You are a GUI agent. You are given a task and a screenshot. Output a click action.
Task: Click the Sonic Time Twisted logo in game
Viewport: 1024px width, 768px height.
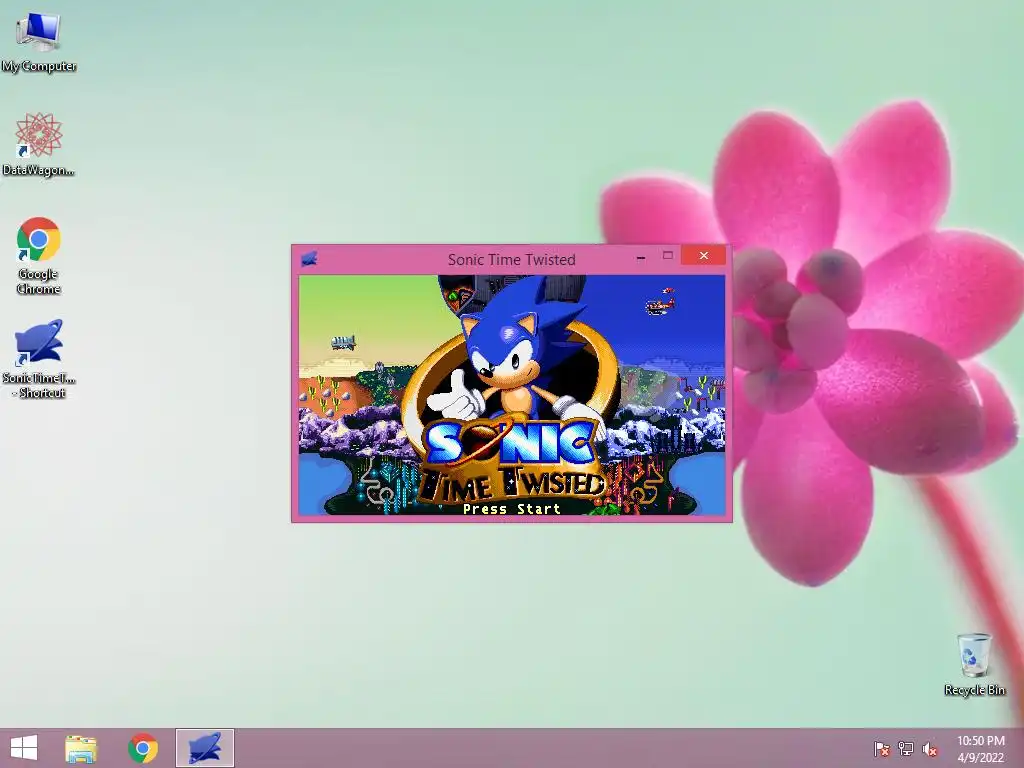pos(513,462)
